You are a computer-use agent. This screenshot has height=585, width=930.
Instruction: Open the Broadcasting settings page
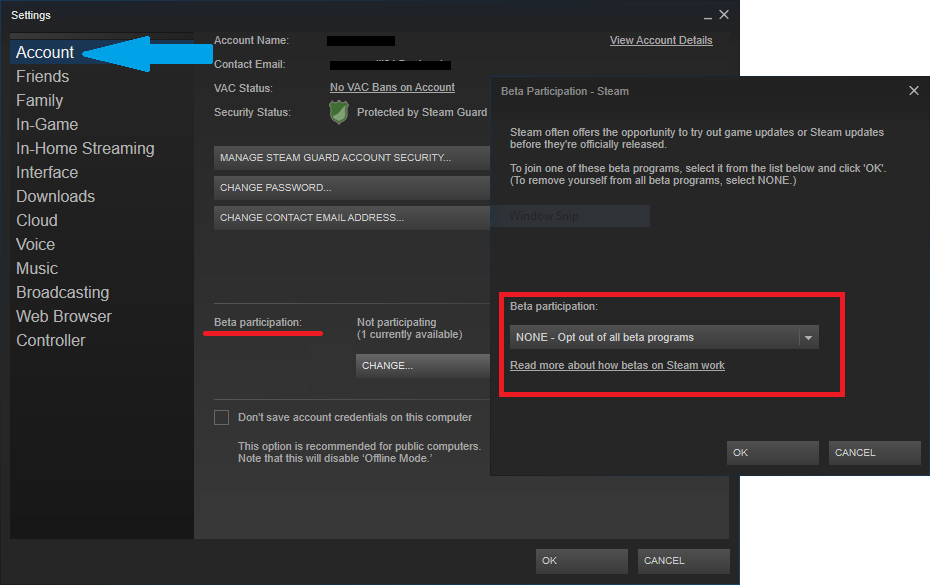pos(62,292)
